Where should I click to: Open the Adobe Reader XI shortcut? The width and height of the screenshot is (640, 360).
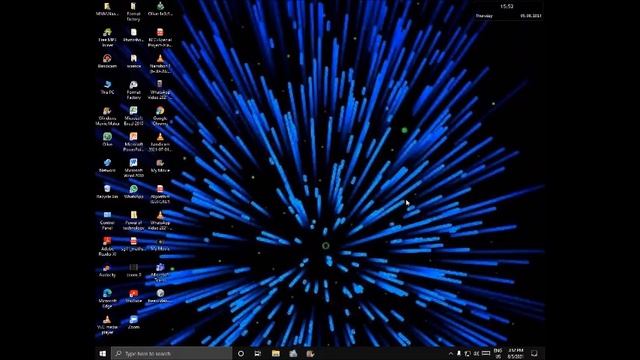pyautogui.click(x=107, y=247)
